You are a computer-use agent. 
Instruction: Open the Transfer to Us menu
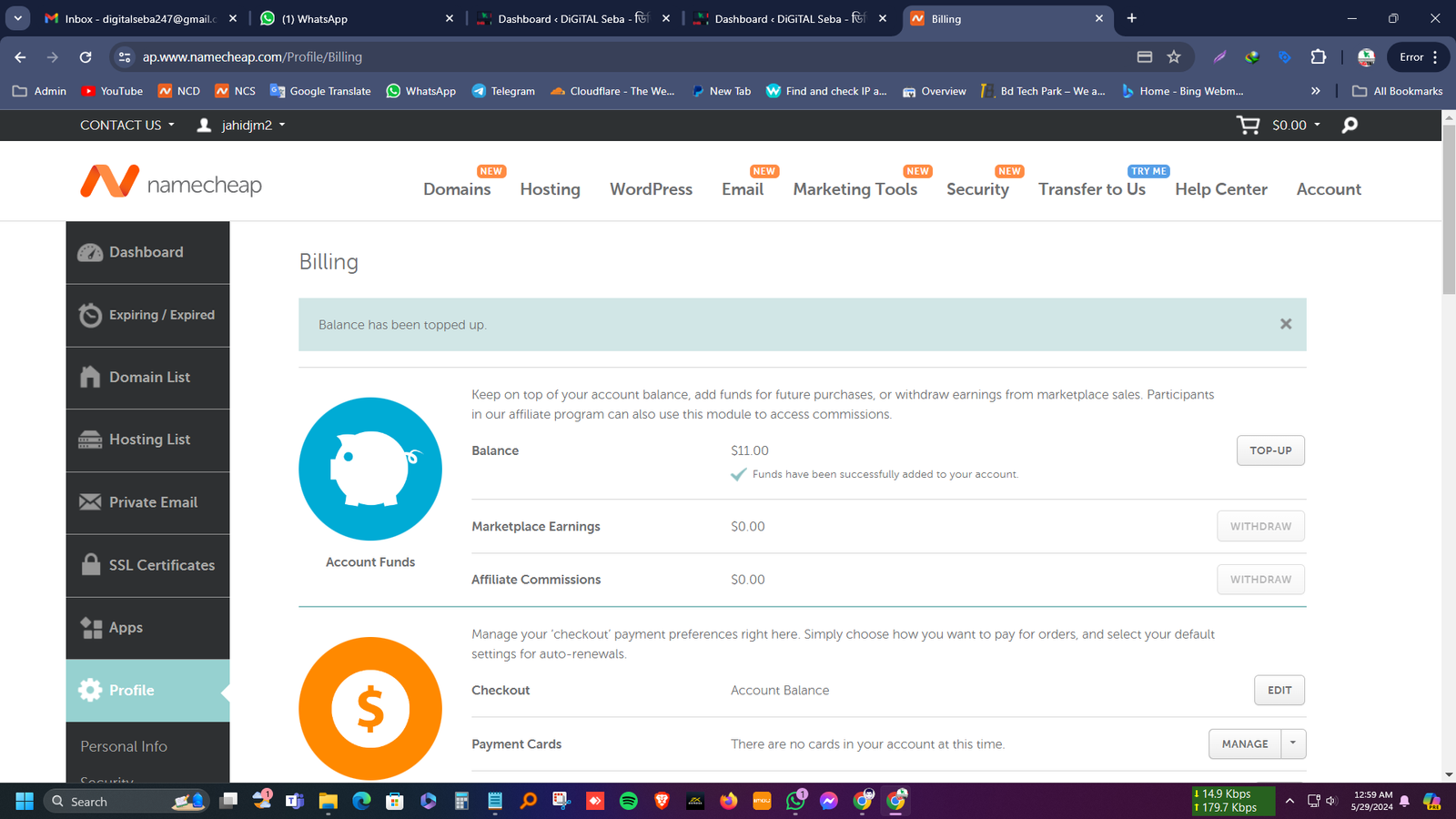(1092, 189)
